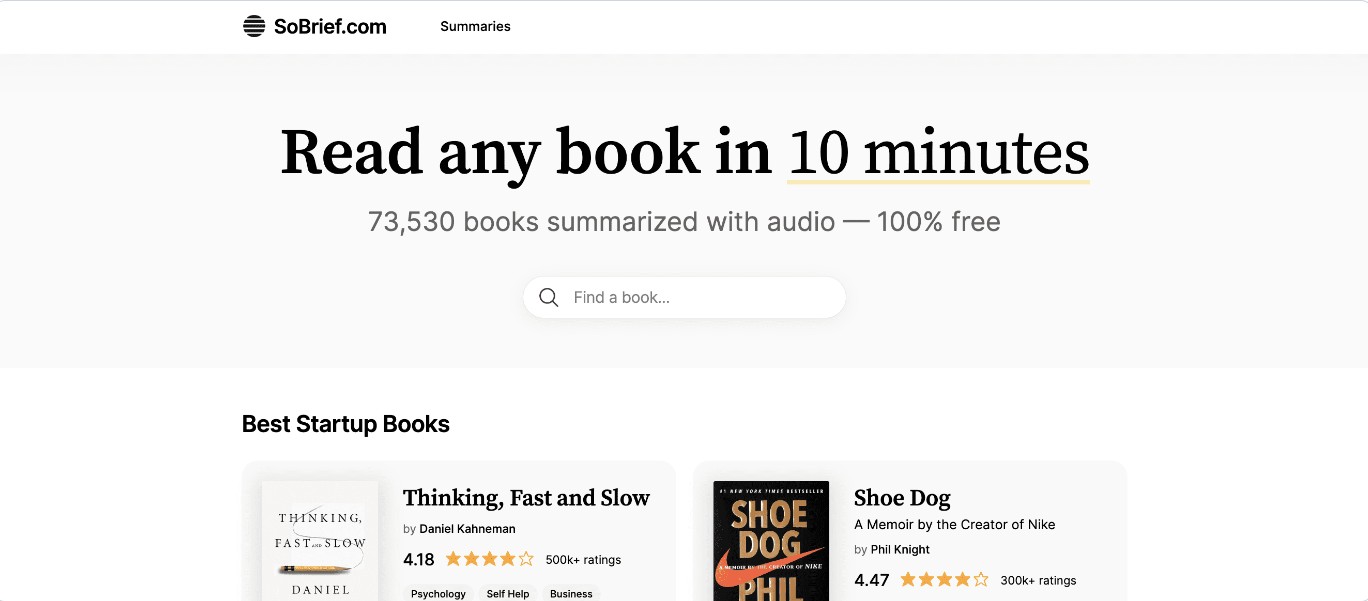The height and width of the screenshot is (601, 1368).
Task: Click the Shoe Dog subtitle about Nike
Action: (954, 524)
